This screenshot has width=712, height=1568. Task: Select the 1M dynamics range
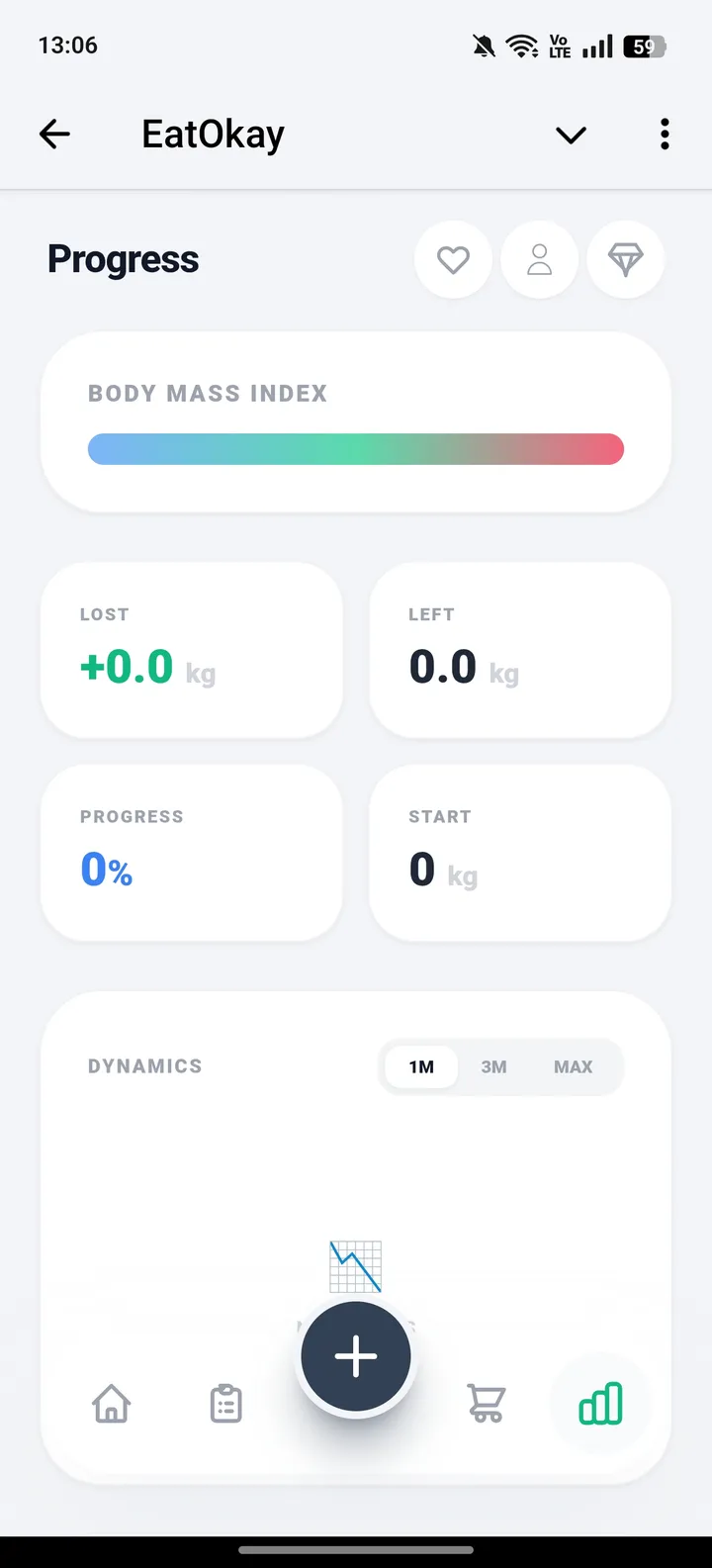pyautogui.click(x=421, y=1066)
